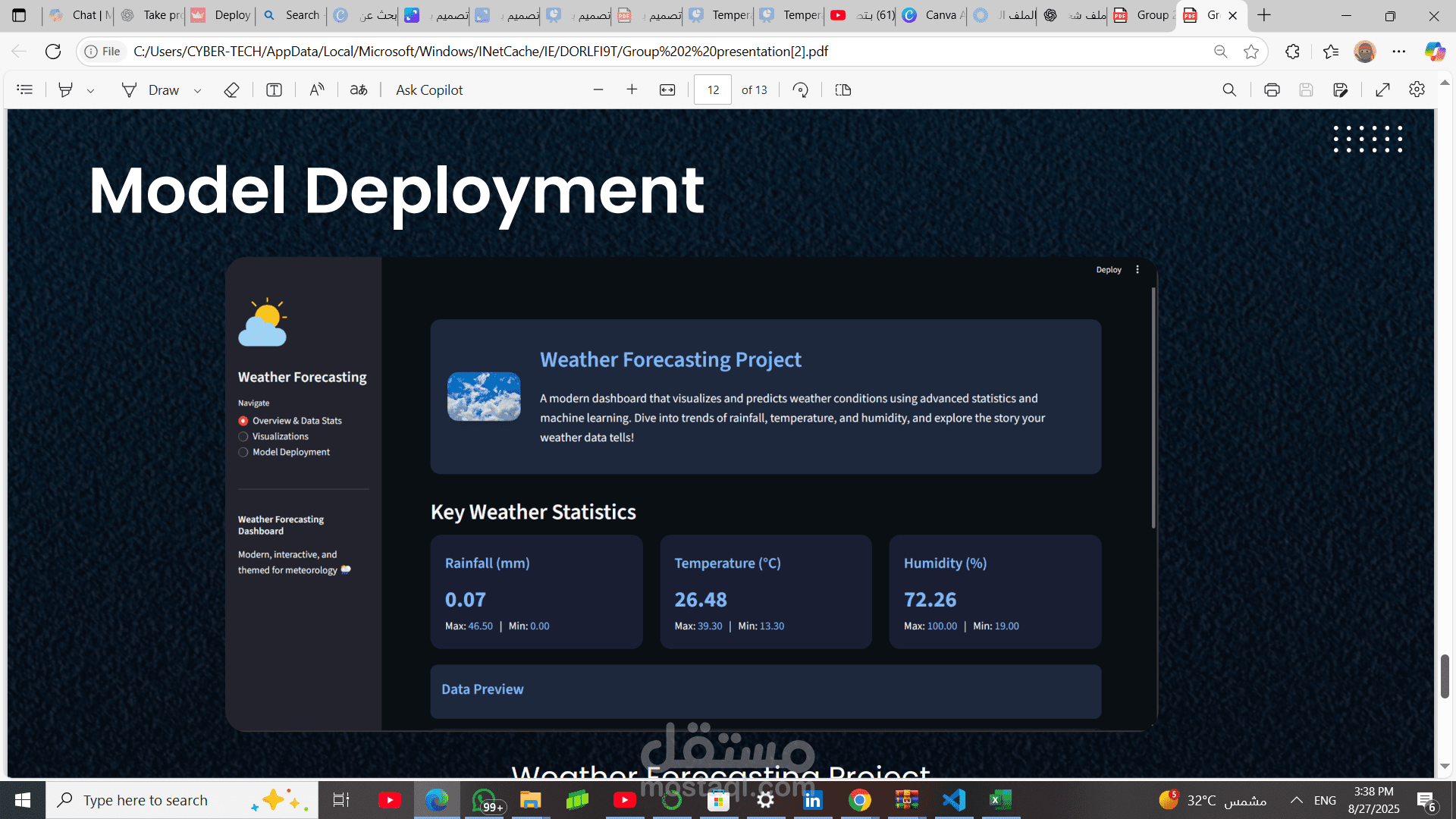Click the Add text tool icon
Viewport: 1456px width, 819px height.
click(x=274, y=89)
